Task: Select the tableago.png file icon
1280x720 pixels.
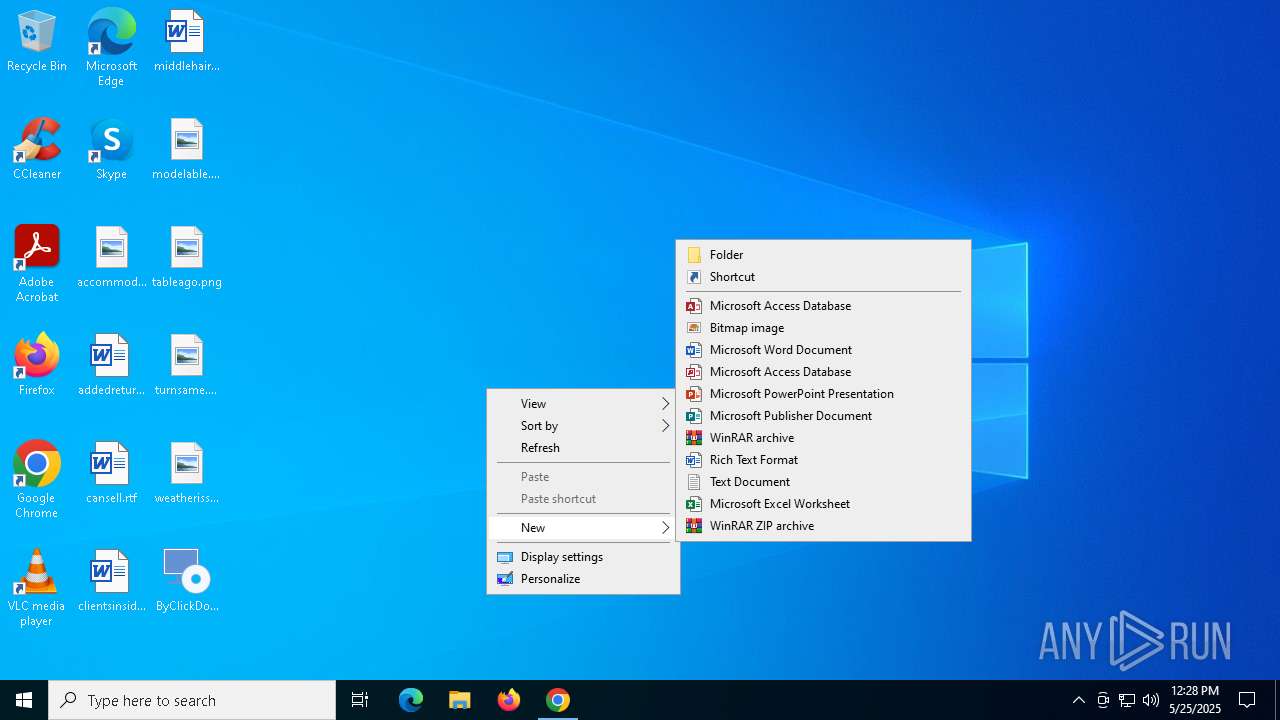Action: [x=186, y=258]
